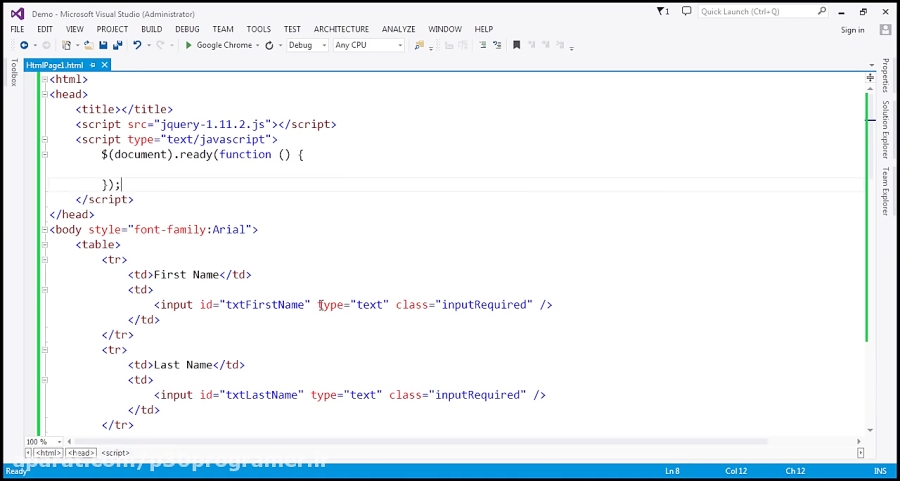This screenshot has height=481, width=900.
Task: Click the Open File folder icon
Action: [x=88, y=45]
